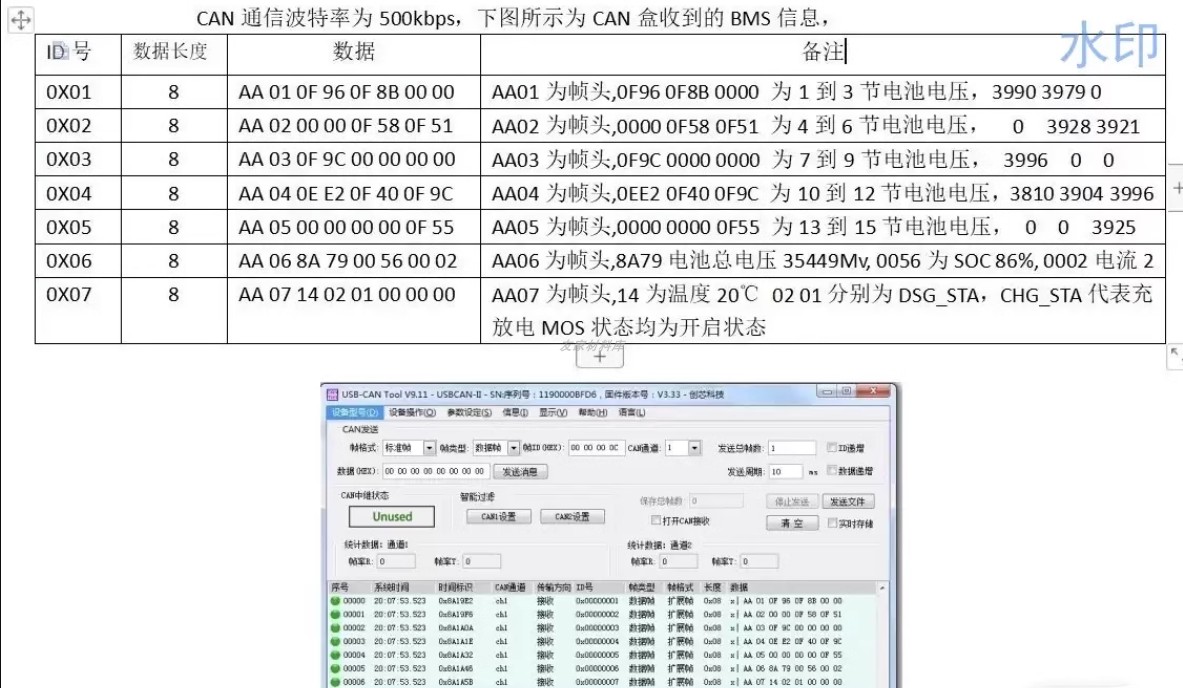Click the message list 数据 column header
The image size is (1183, 688).
pos(739,587)
